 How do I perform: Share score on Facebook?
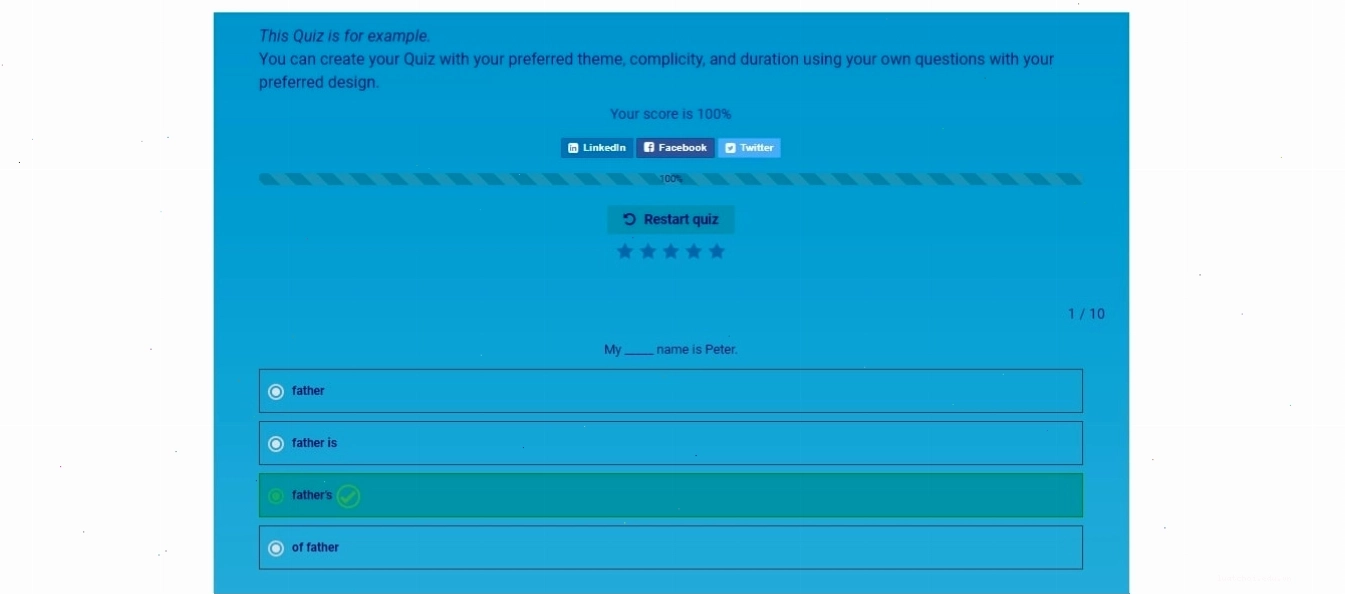pyautogui.click(x=675, y=148)
